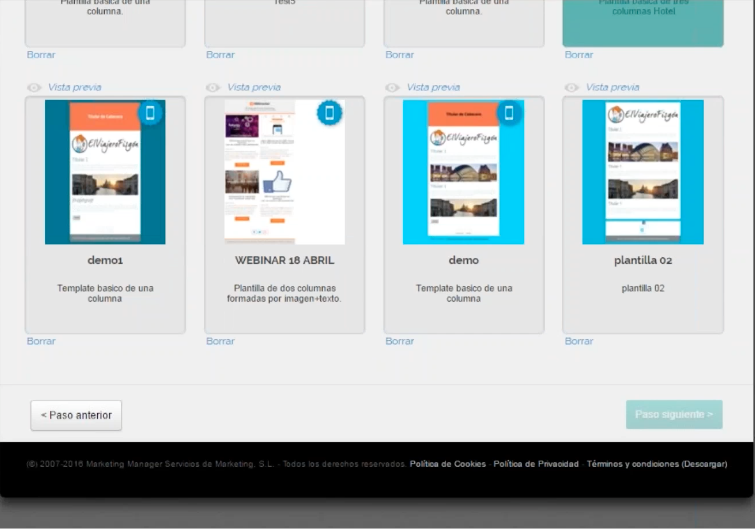Viewport: 755px width, 529px height.
Task: Open Términos y condiciones (Descargar) link
Action: point(657,464)
